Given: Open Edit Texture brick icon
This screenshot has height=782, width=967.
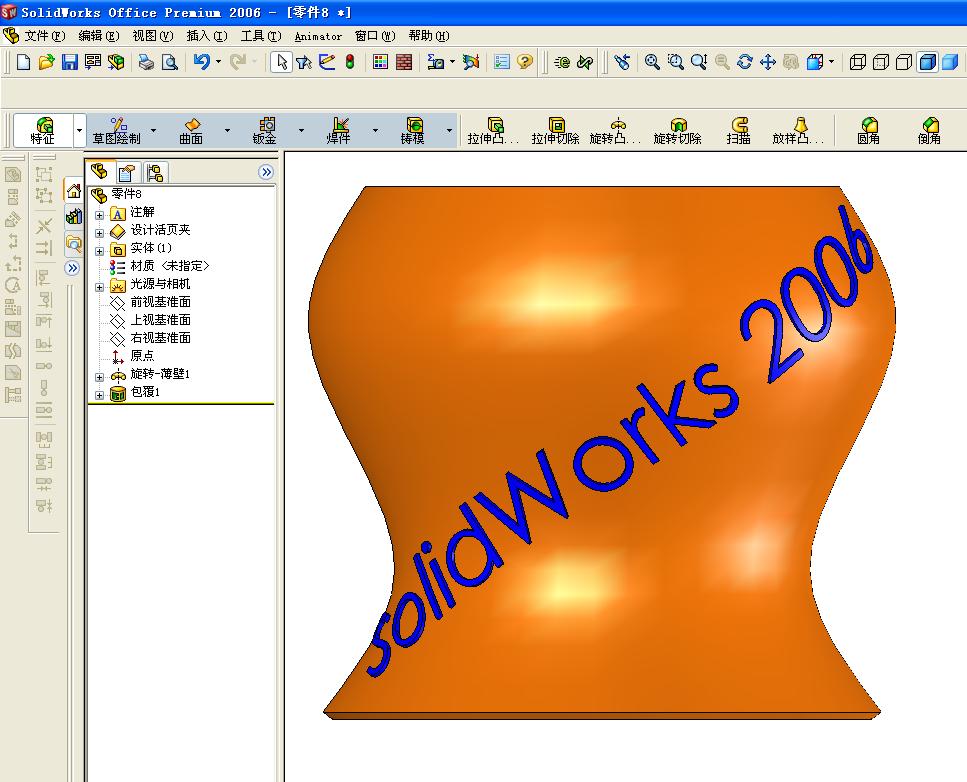Looking at the screenshot, I should (x=404, y=62).
